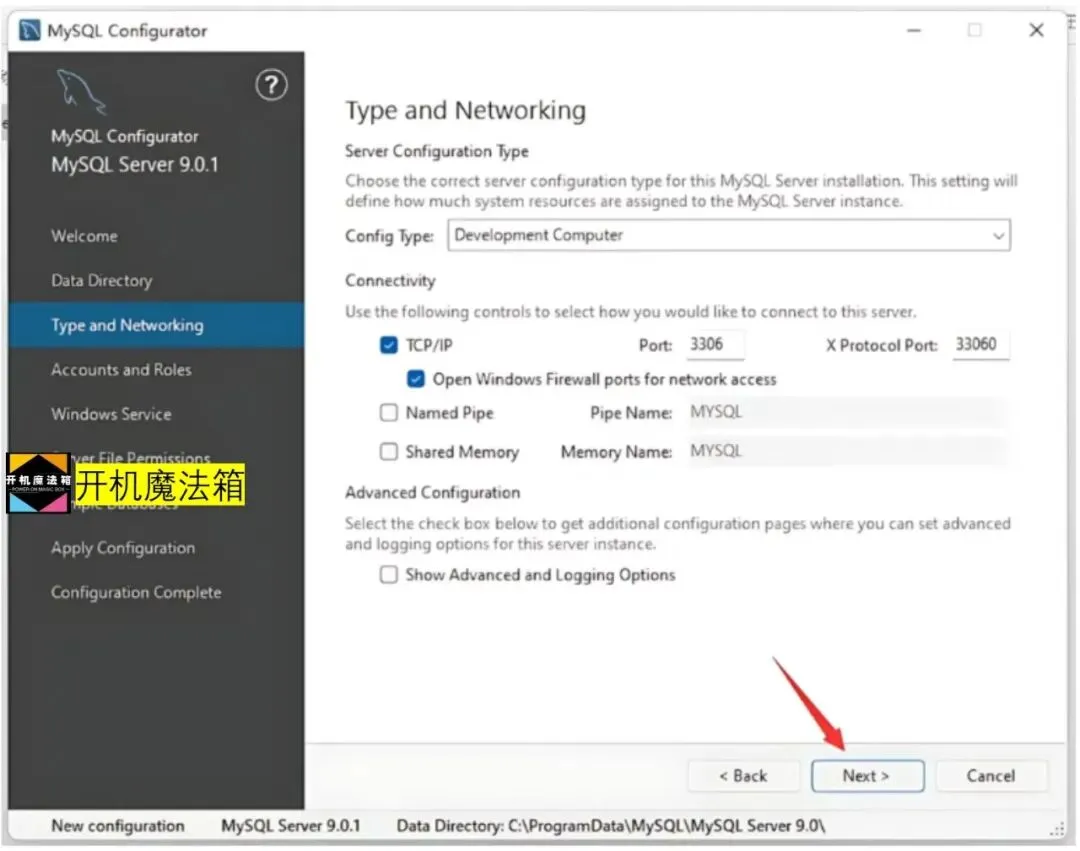Check Show Advanced and Logging Options
This screenshot has width=1080, height=851.
[x=388, y=574]
